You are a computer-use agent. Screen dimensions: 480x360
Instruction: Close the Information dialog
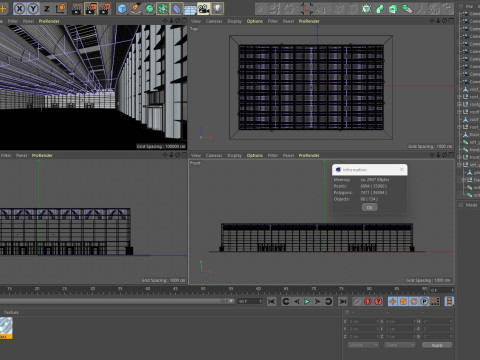[x=402, y=170]
